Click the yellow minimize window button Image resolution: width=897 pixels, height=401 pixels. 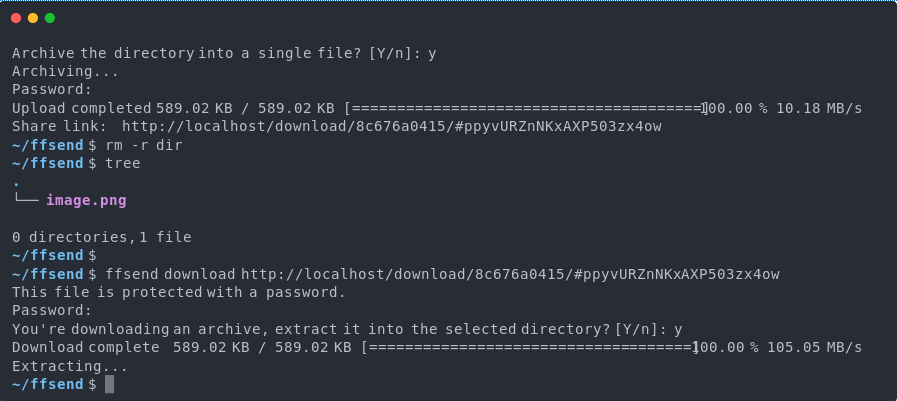(x=33, y=18)
